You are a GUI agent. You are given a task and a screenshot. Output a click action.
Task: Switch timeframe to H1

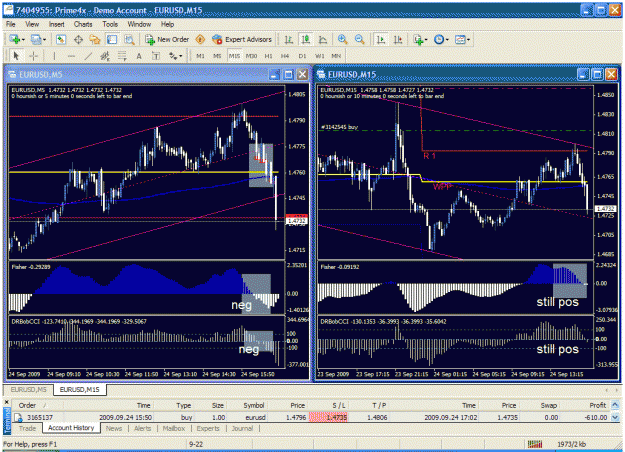point(269,56)
